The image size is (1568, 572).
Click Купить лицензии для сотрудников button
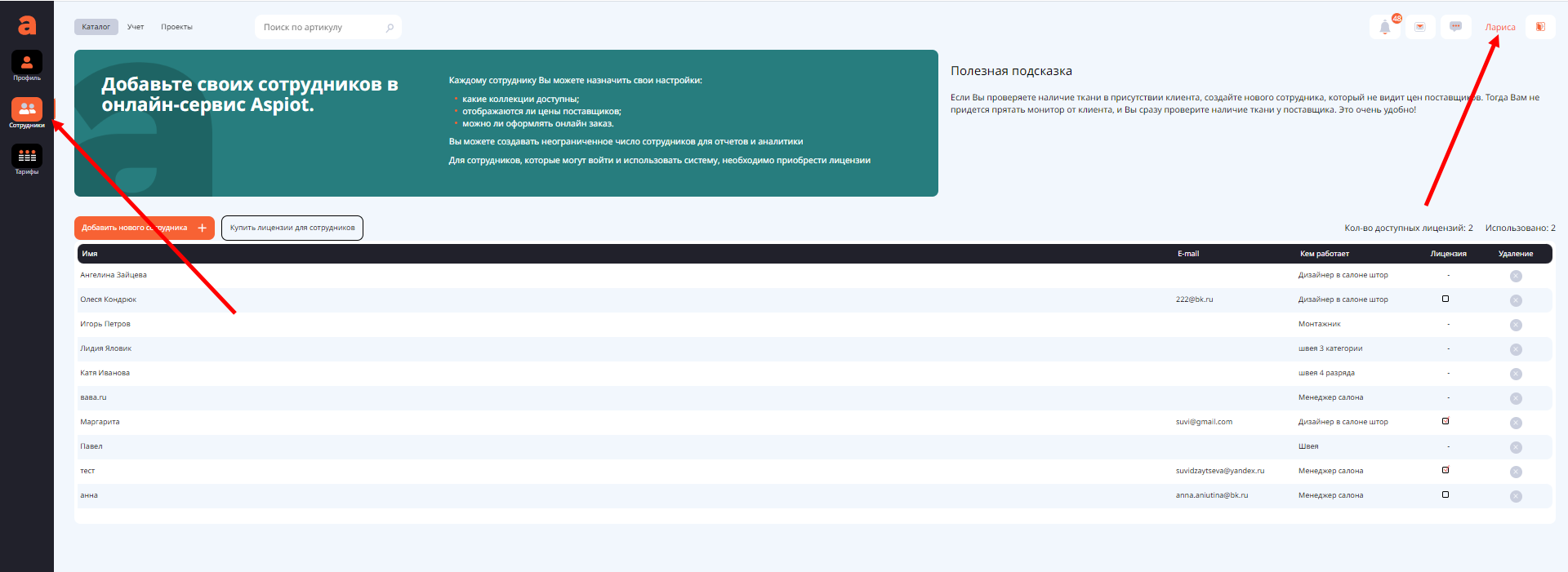tap(292, 228)
